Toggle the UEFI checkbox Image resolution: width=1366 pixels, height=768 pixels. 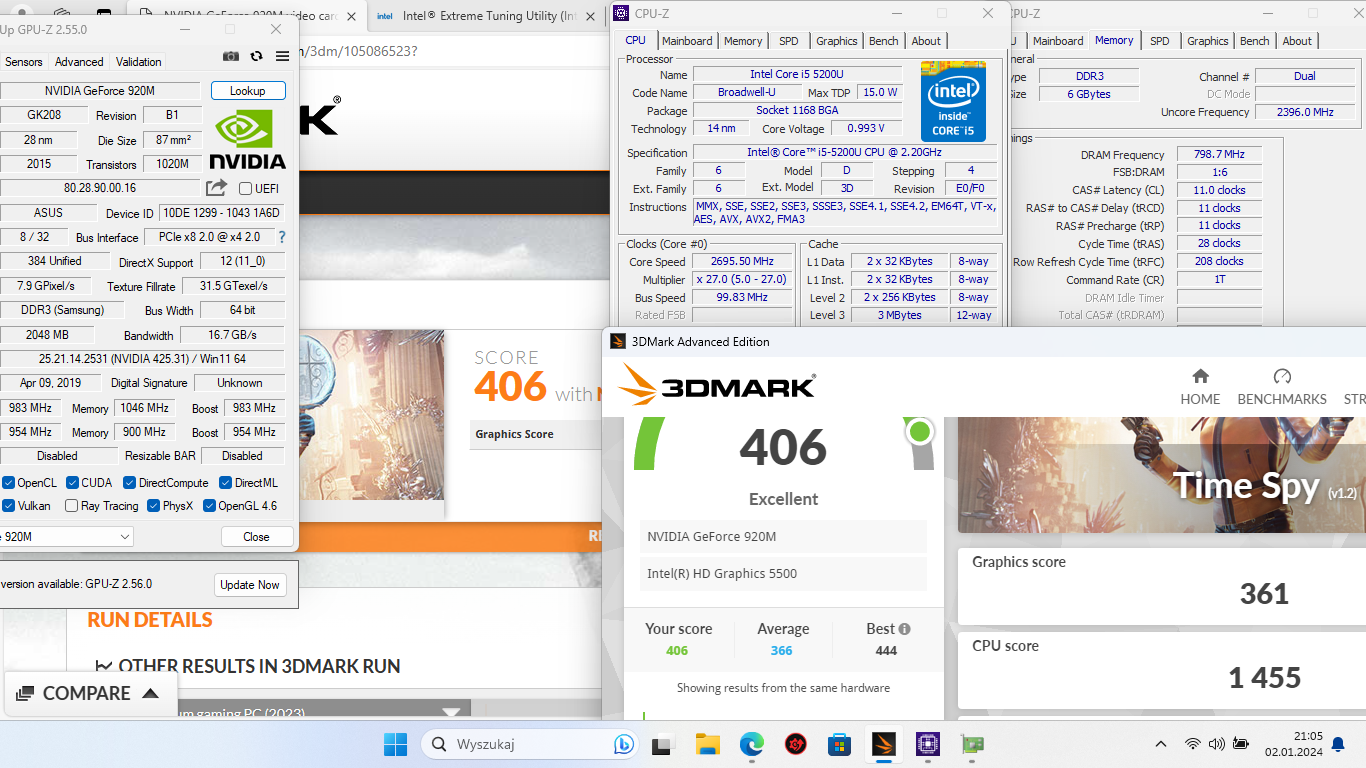click(246, 188)
